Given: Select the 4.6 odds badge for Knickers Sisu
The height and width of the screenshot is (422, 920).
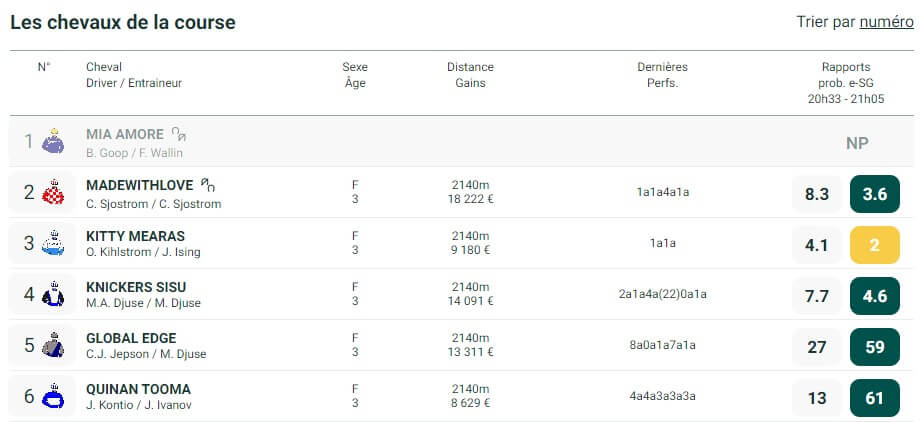Looking at the screenshot, I should point(874,296).
